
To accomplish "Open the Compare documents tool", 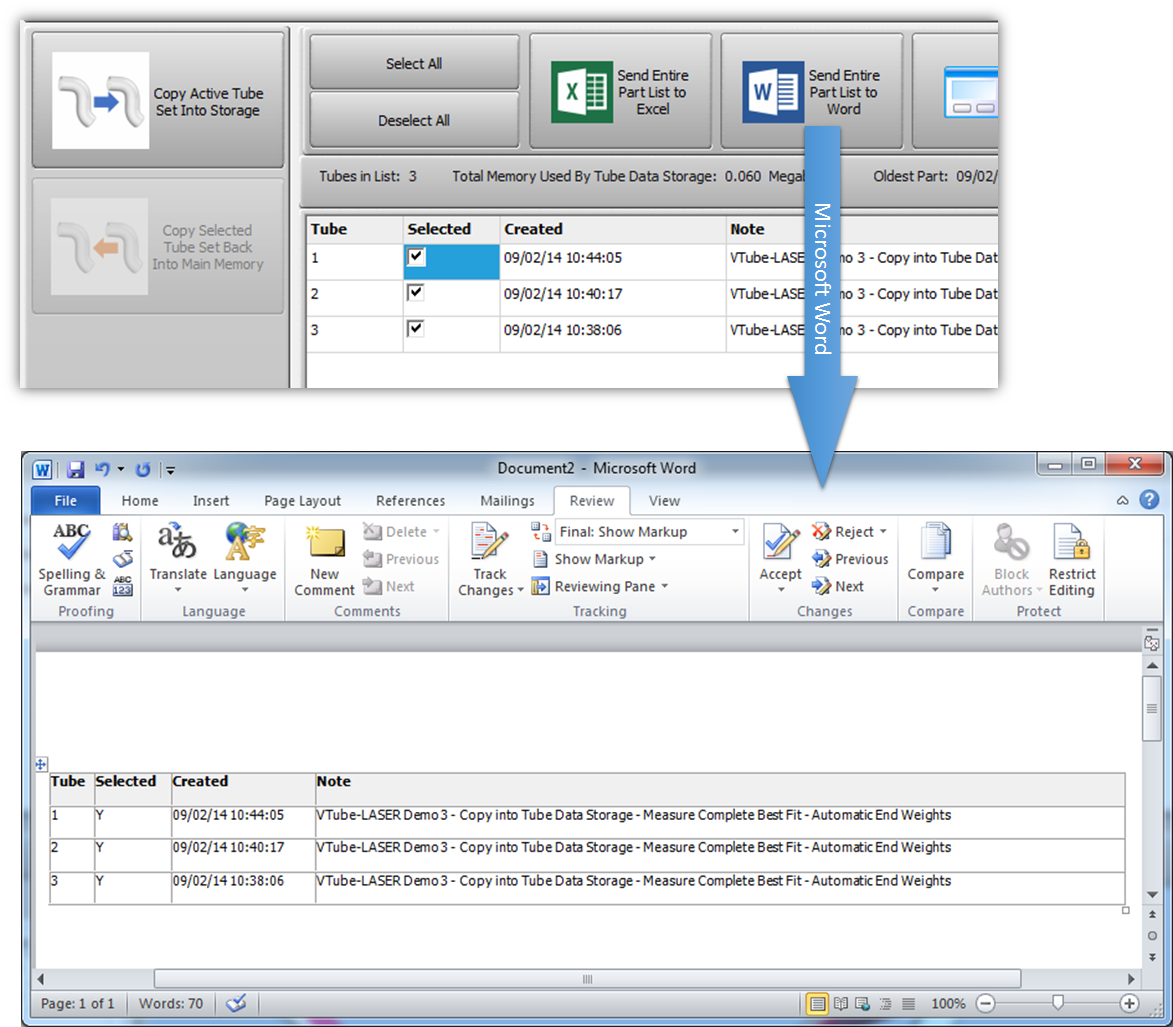I will pos(935,545).
